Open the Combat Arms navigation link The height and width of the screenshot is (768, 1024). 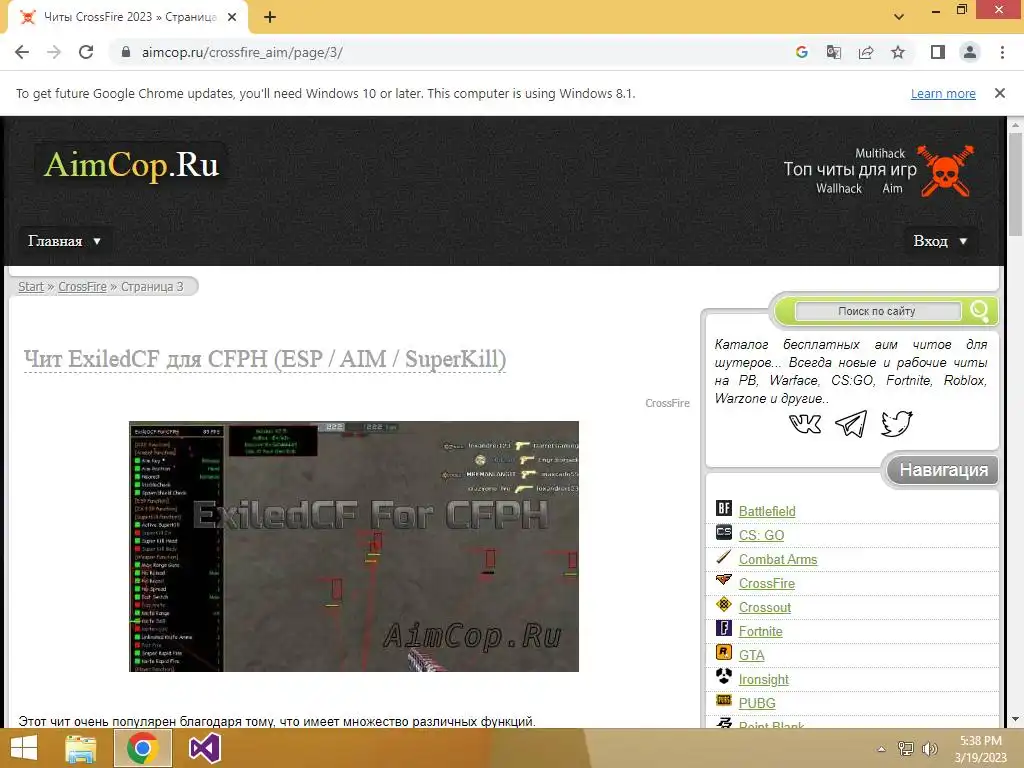778,560
